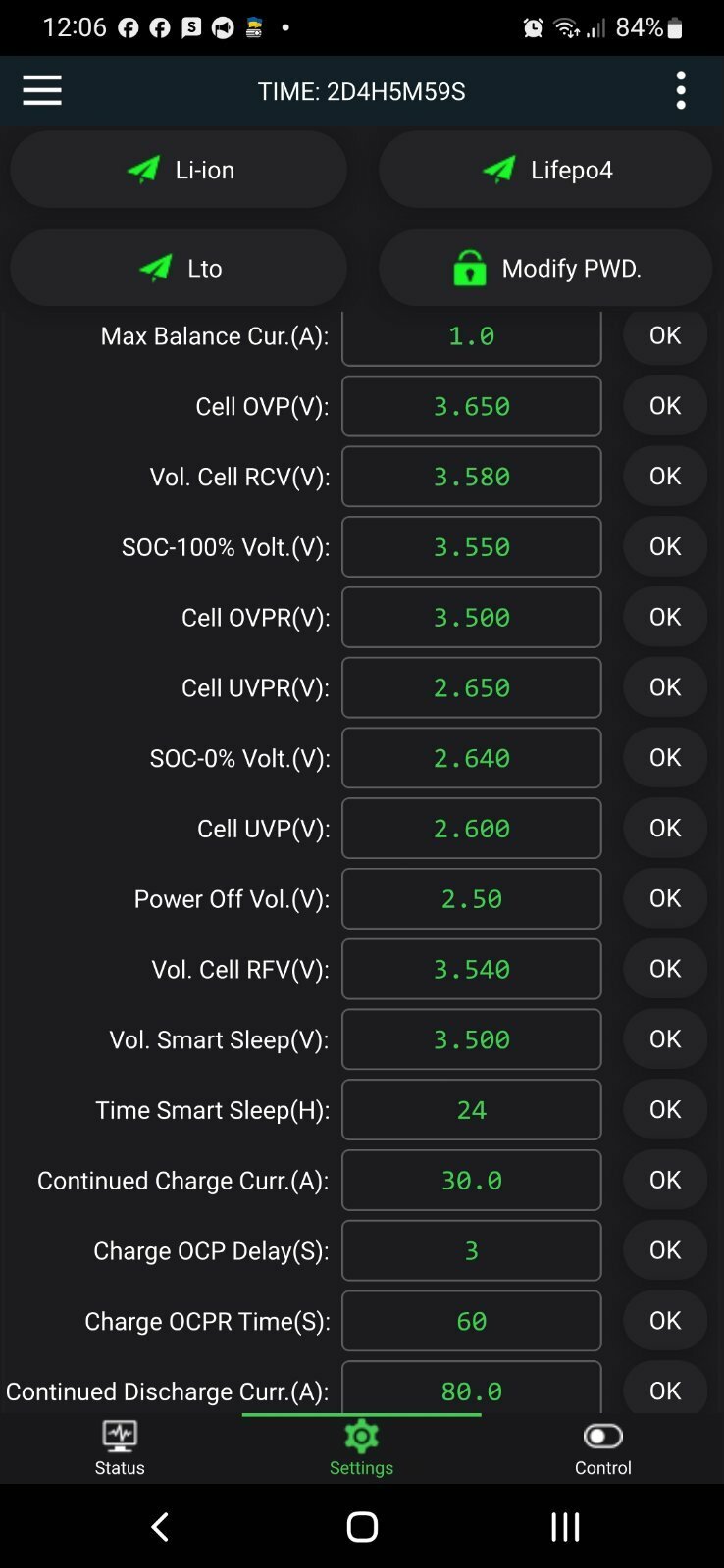Viewport: 724px width, 1568px height.
Task: Open the three-dot overflow menu
Action: click(x=681, y=90)
